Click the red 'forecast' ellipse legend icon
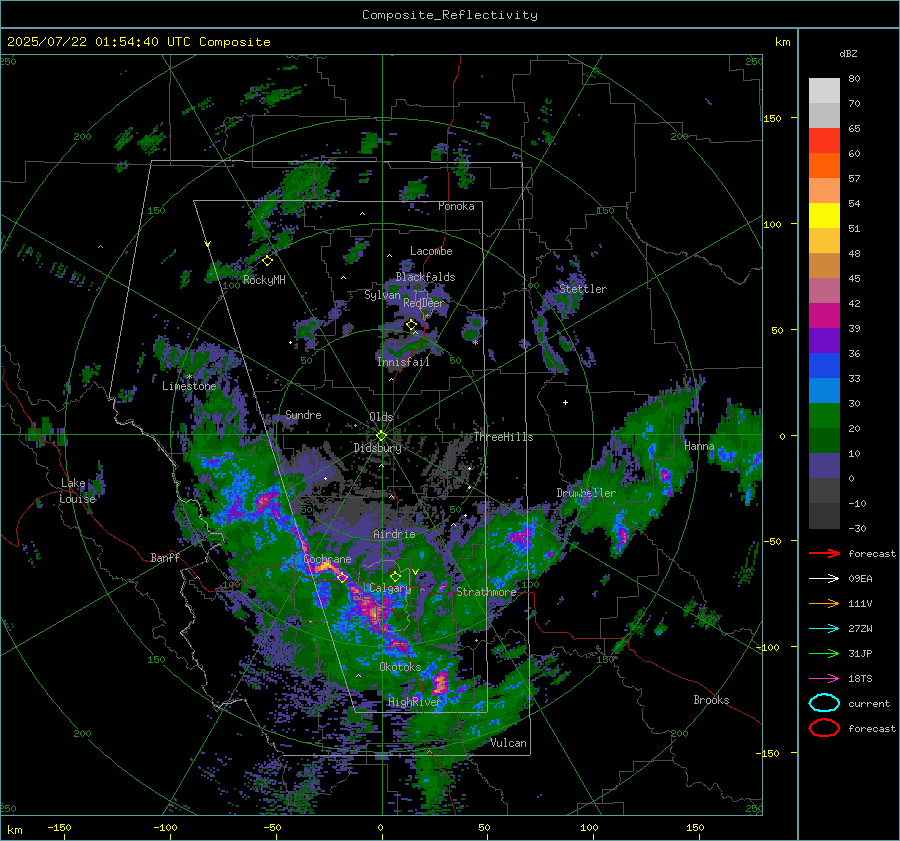This screenshot has height=841, width=900. [824, 728]
